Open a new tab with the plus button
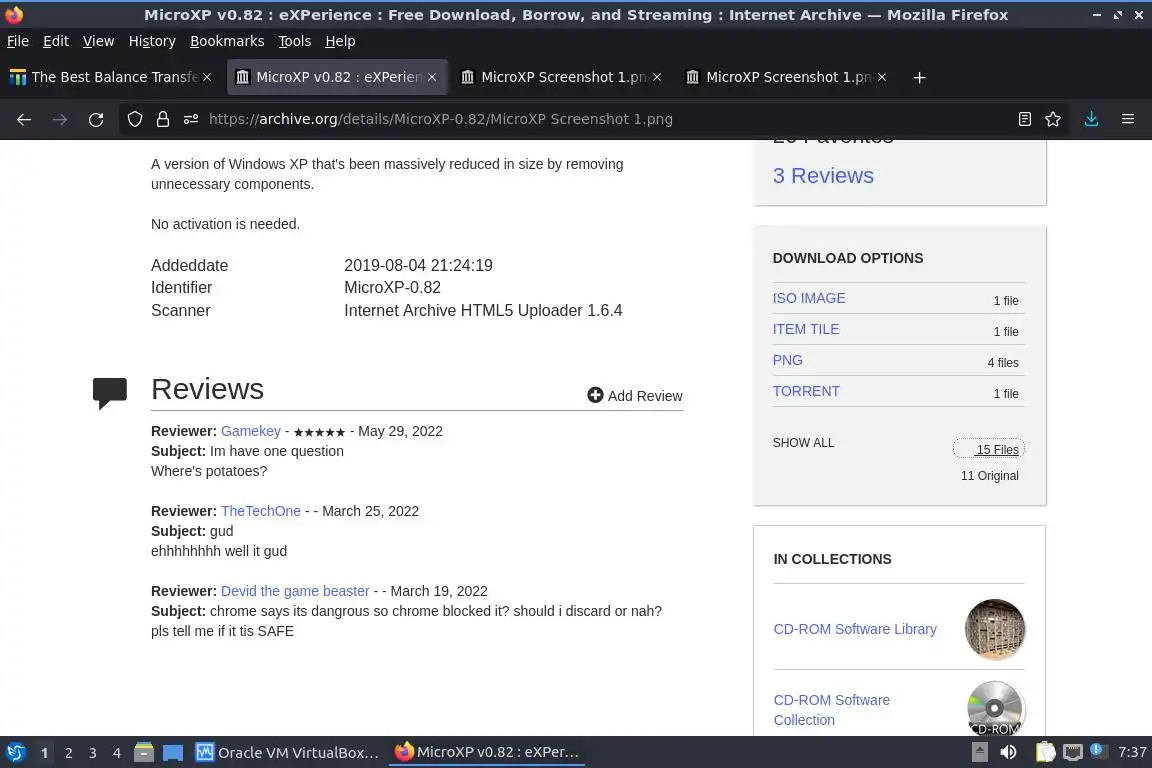This screenshot has height=768, width=1152. click(x=919, y=77)
